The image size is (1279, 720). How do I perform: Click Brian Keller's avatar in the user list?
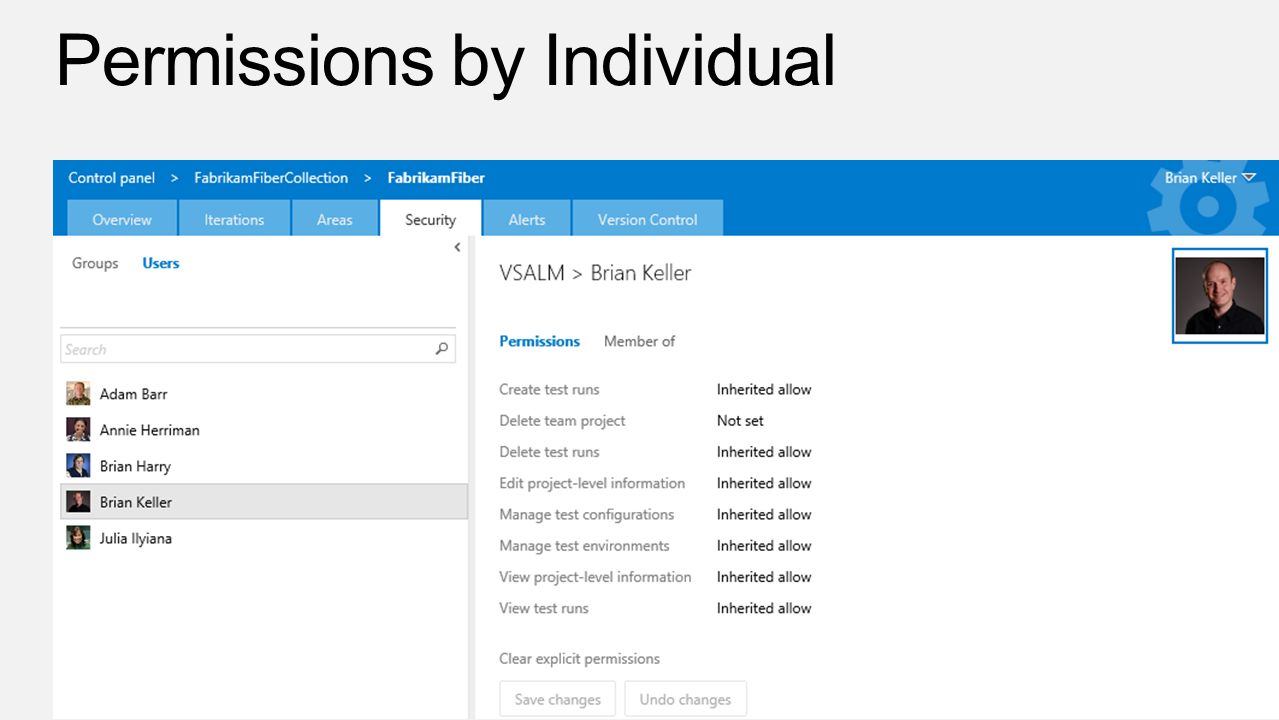pos(78,502)
